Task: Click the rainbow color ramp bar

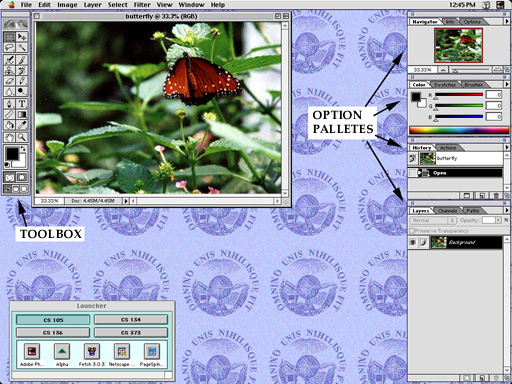Action: pos(459,130)
